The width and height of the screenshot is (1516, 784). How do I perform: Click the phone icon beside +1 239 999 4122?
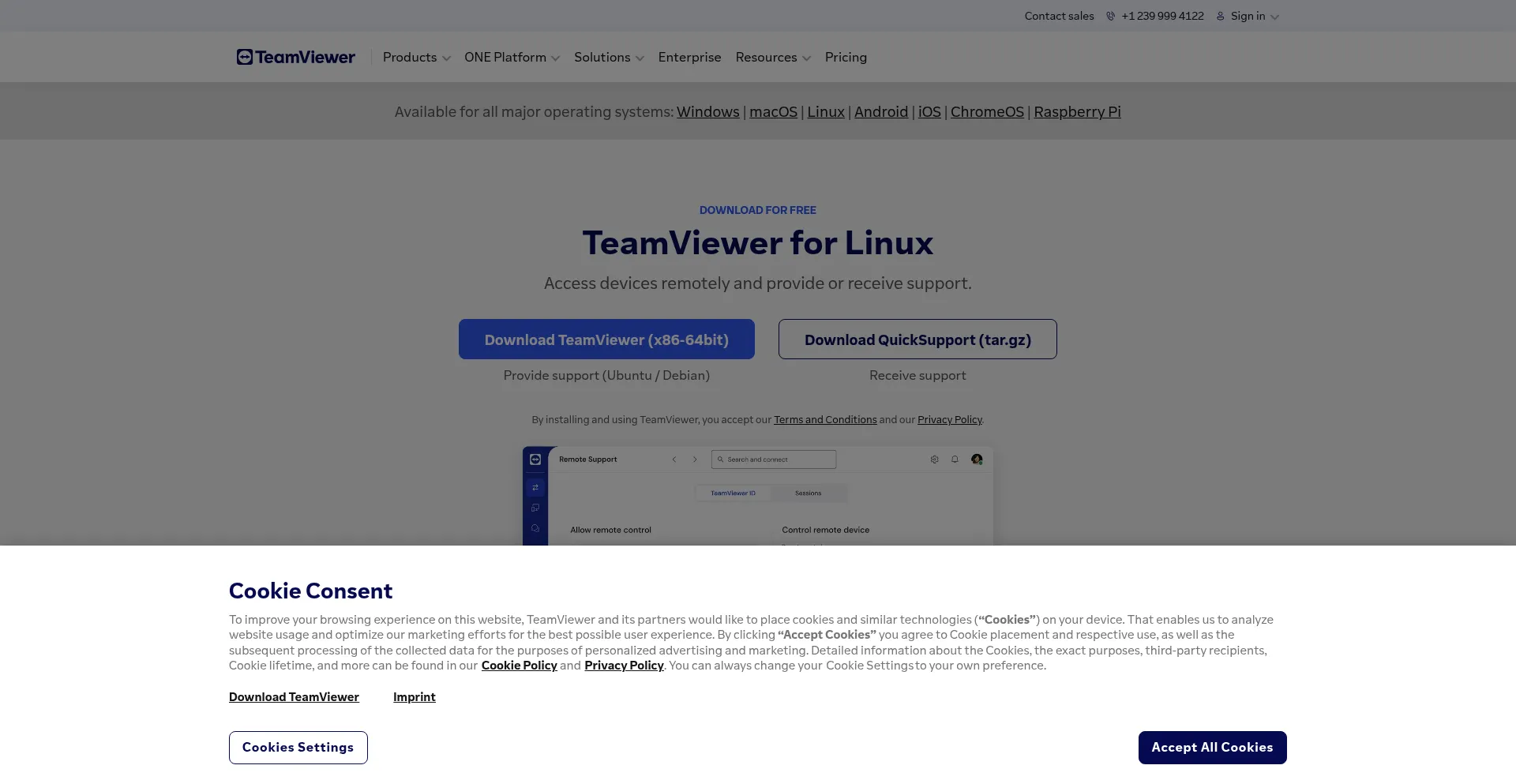[x=1110, y=16]
